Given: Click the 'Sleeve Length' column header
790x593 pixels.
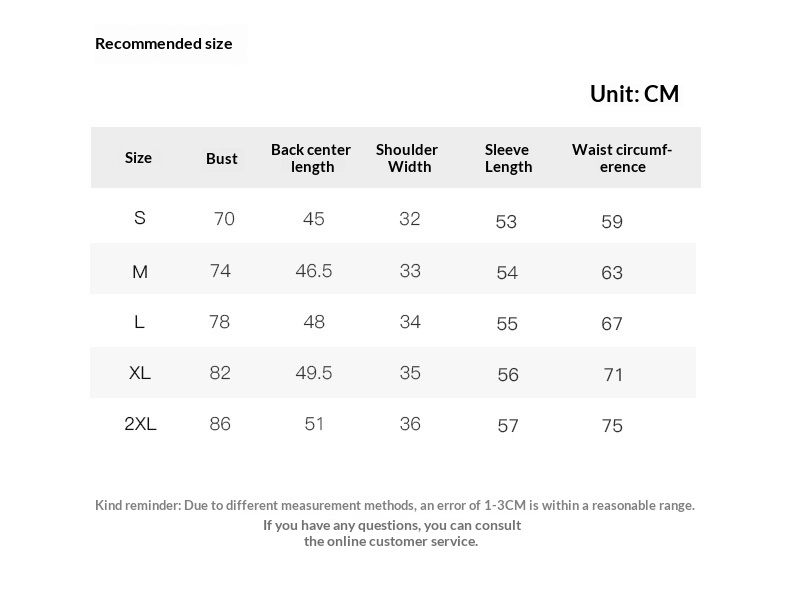Looking at the screenshot, I should point(508,158).
